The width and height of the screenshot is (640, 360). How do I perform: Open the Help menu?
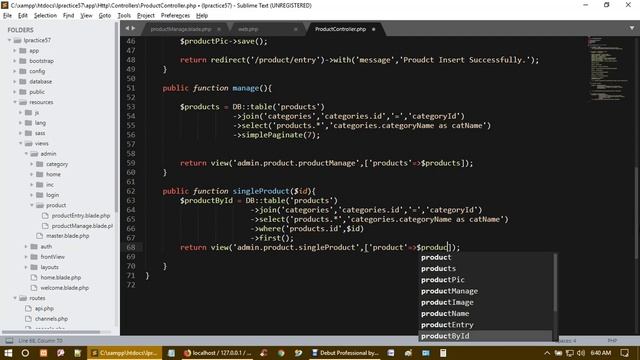202,16
